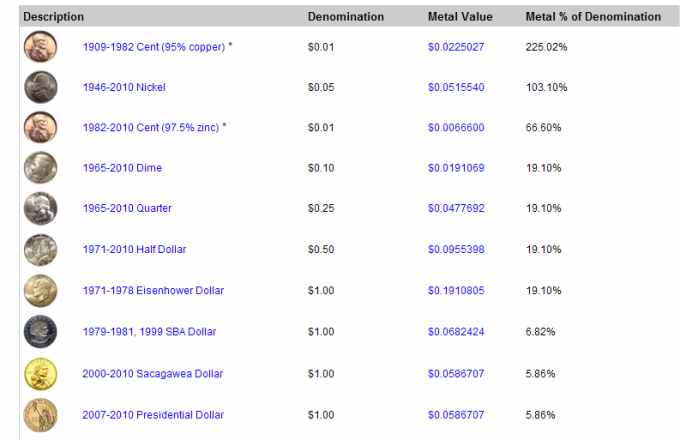
Task: Click the Quarter coin image
Action: coord(40,209)
